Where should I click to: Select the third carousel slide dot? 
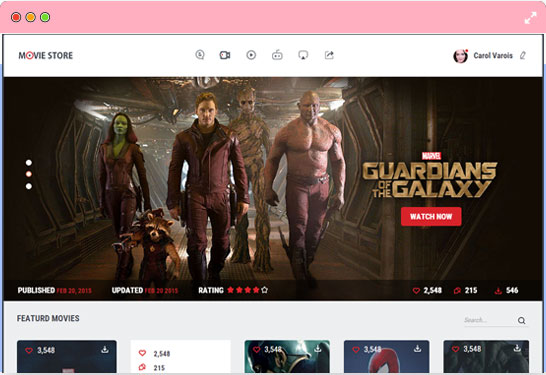pos(29,186)
